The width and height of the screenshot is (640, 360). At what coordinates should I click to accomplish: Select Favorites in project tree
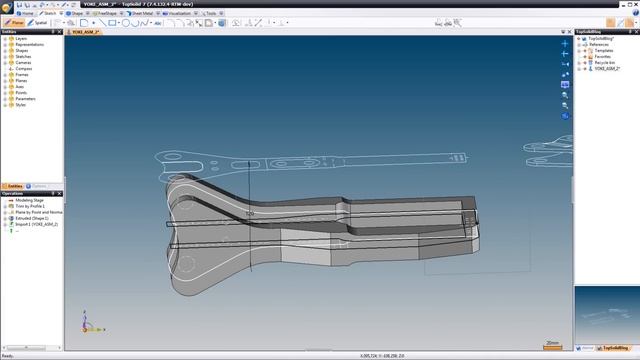(602, 57)
